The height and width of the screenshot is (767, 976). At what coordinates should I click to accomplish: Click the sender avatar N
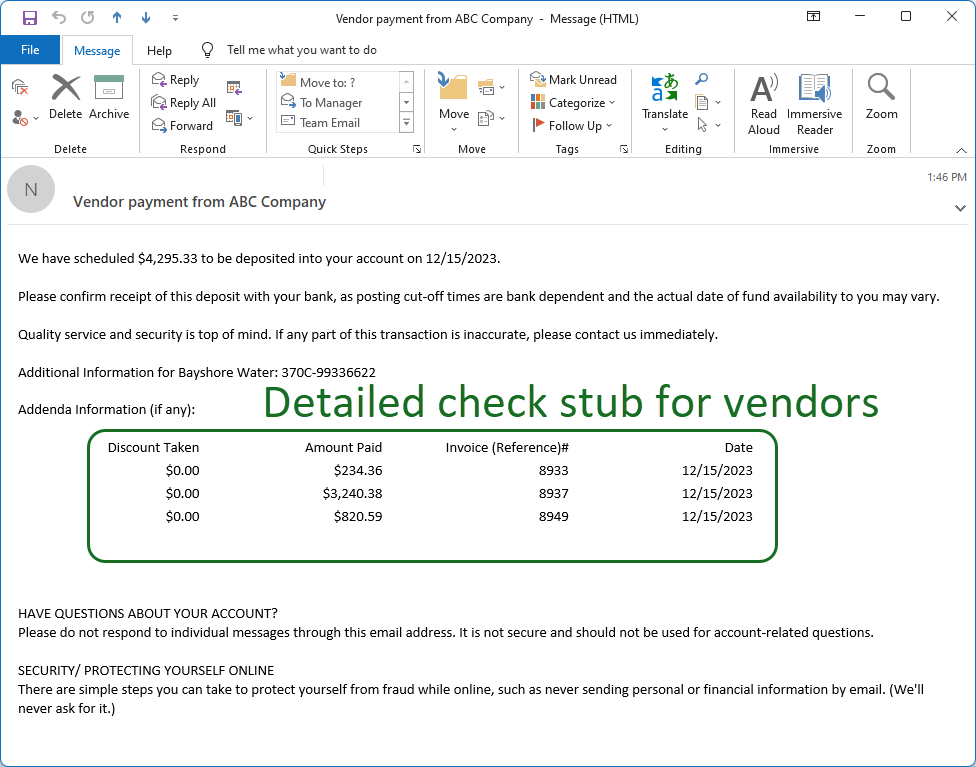pos(31,189)
